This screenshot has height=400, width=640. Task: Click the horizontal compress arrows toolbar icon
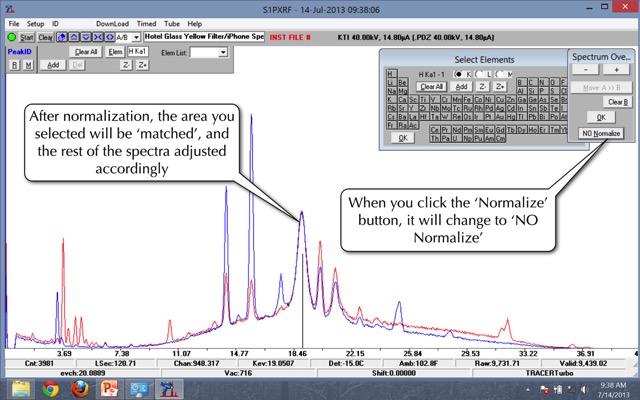click(99, 37)
